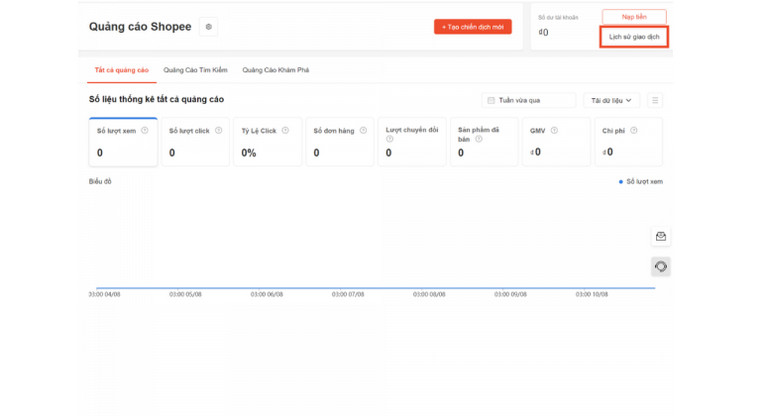
Task: Click the Số dư tài khoản label
Action: pyautogui.click(x=558, y=18)
